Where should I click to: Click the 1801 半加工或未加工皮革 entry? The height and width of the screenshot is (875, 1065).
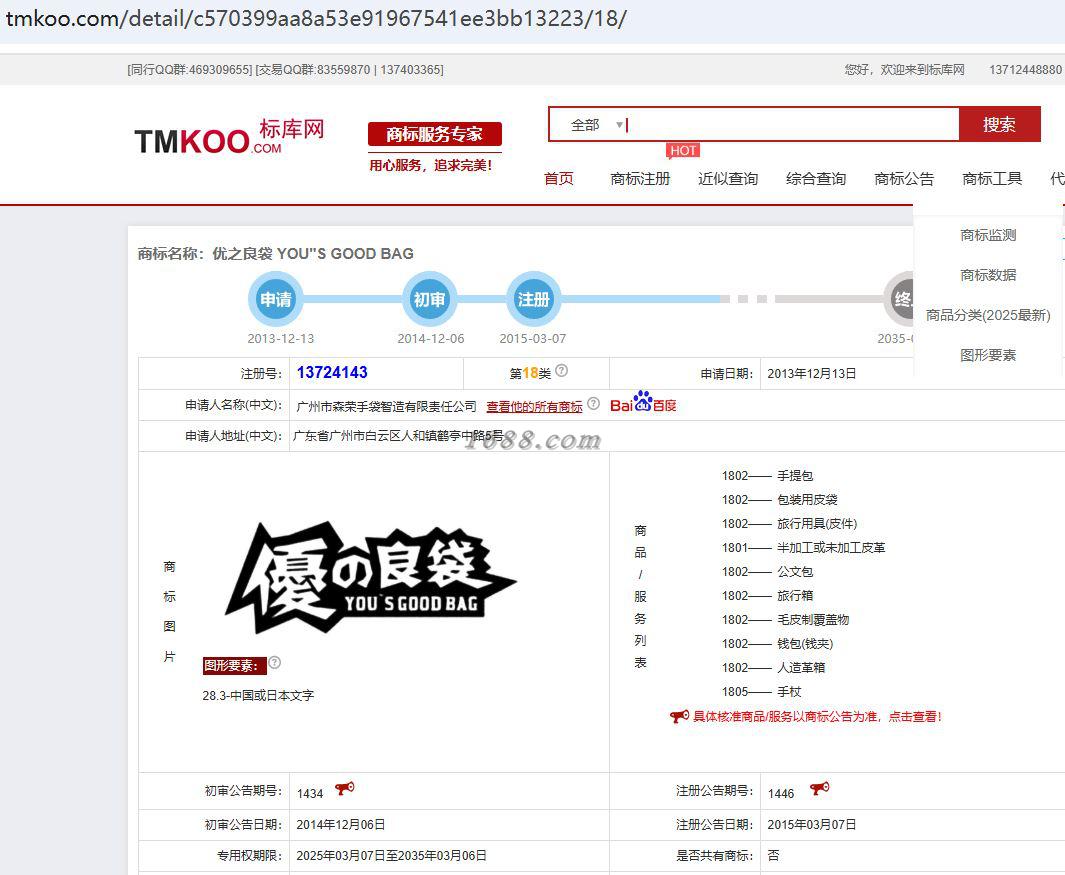click(x=804, y=548)
